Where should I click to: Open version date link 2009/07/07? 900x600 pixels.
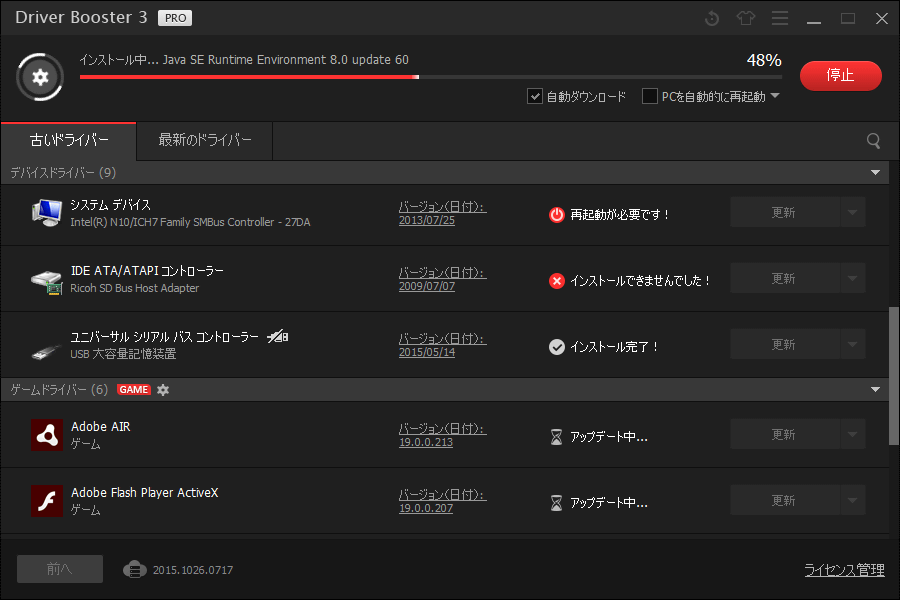(426, 287)
